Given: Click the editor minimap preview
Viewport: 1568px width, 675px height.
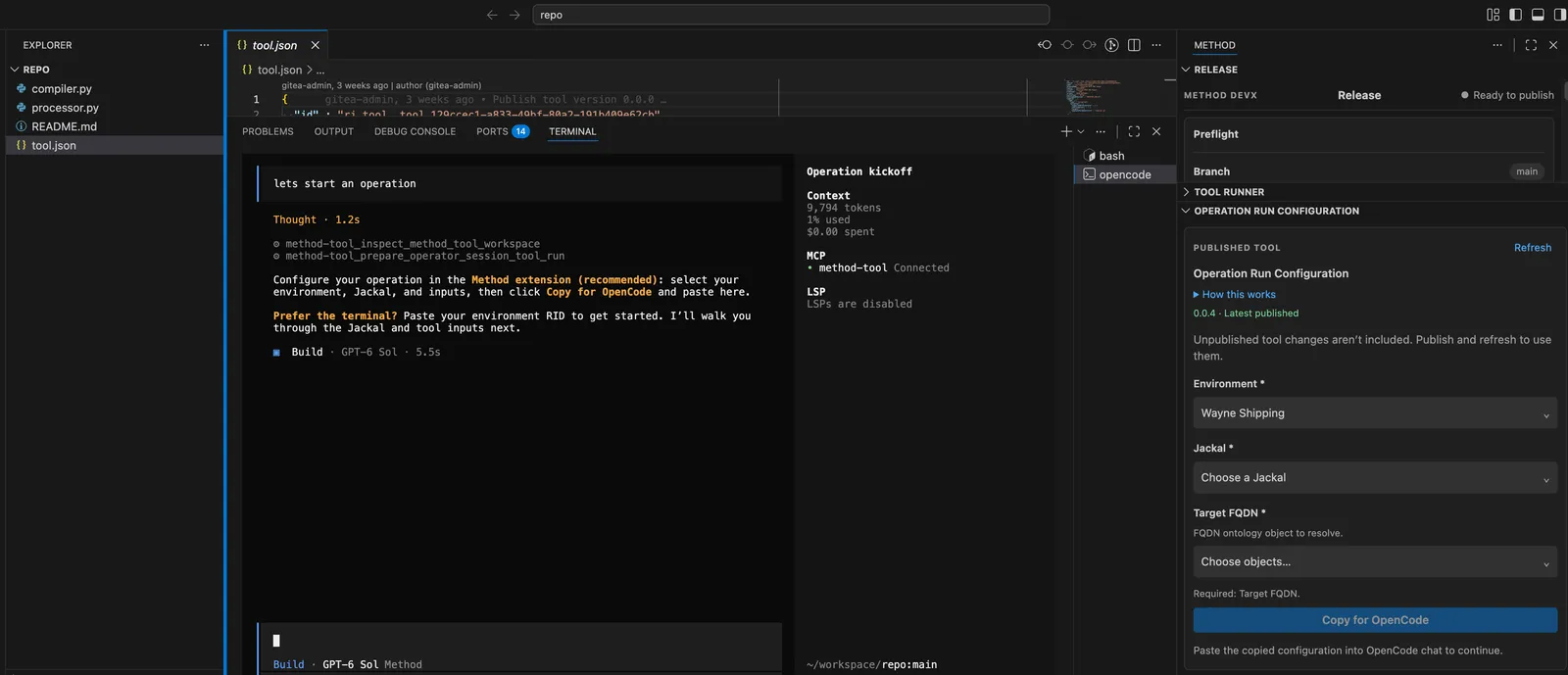Looking at the screenshot, I should (x=1093, y=96).
